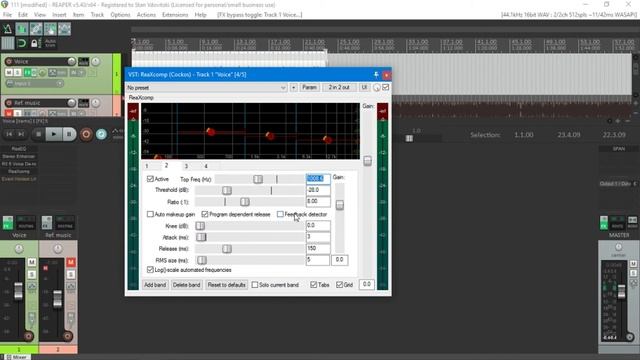
Task: Click the Param button in ReaXcomp
Action: 309,88
